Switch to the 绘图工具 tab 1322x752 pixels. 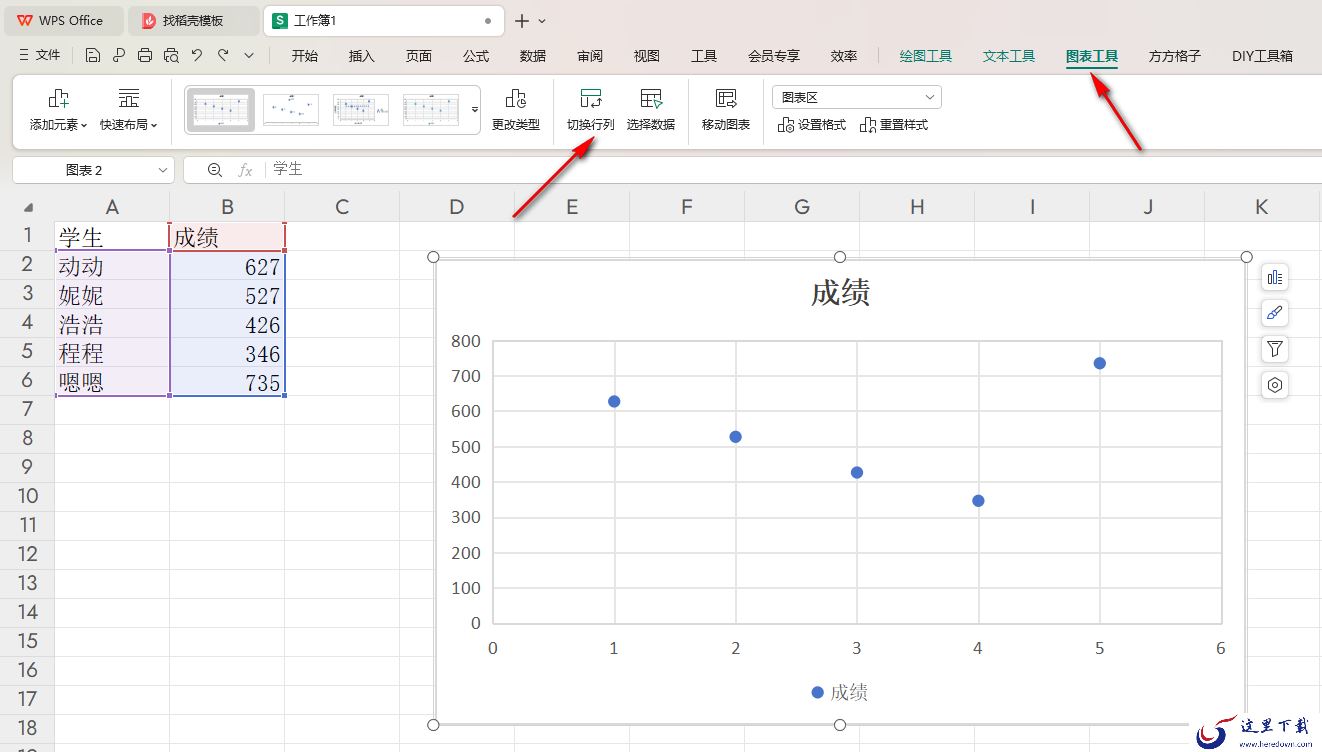pos(926,56)
